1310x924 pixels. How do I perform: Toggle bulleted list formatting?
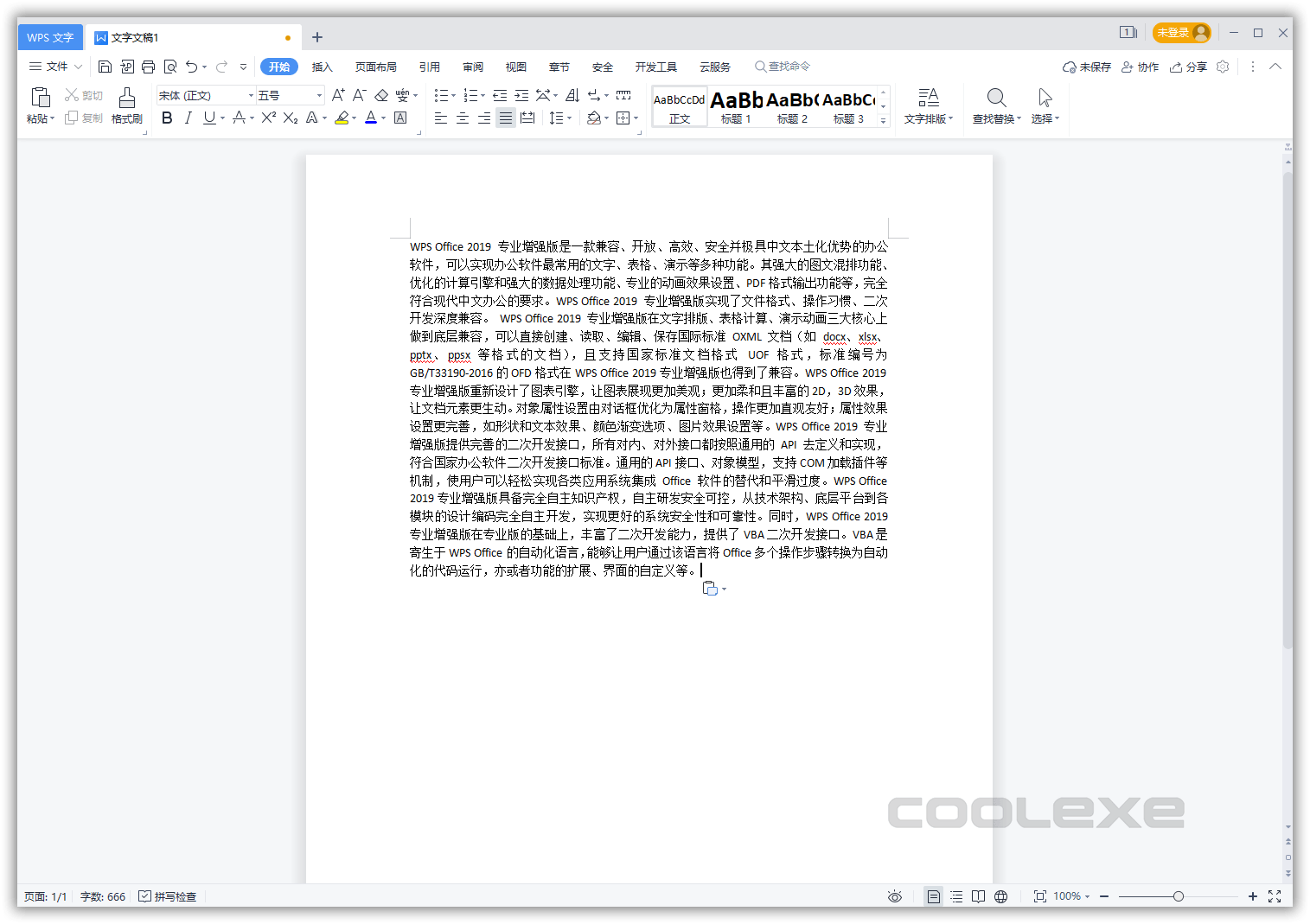441,95
